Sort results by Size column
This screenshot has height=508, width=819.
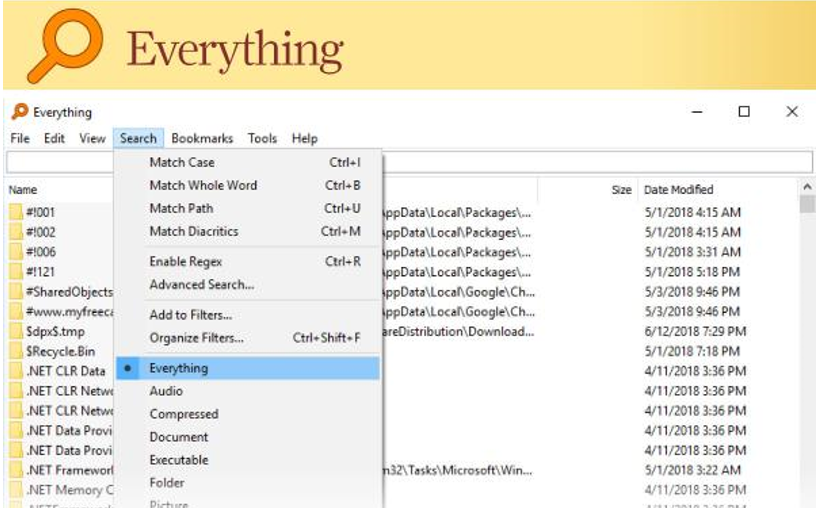pos(622,190)
